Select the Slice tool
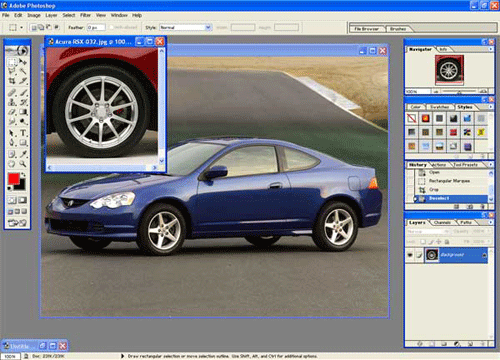Image resolution: width=500 pixels, height=360 pixels. tap(23, 81)
